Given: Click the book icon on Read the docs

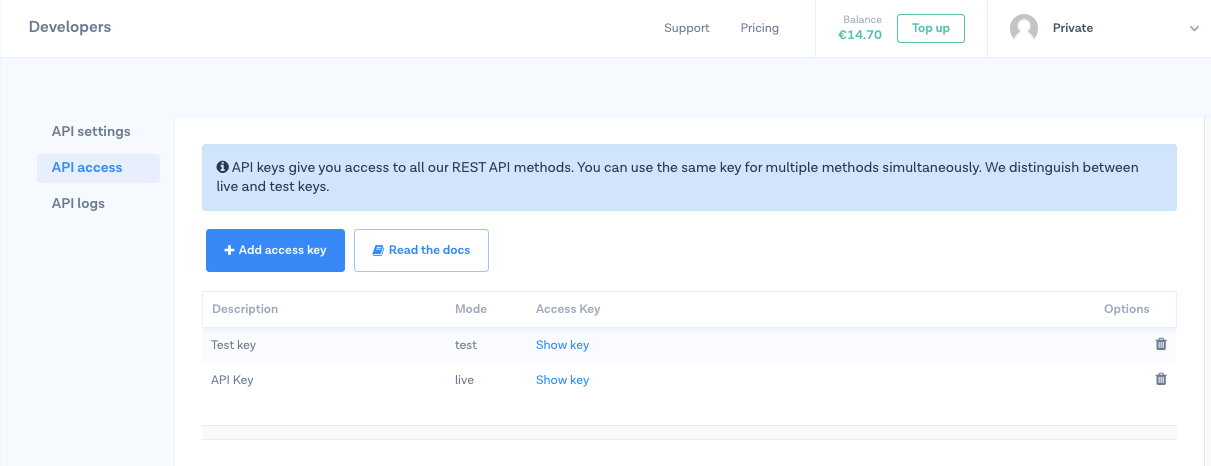Looking at the screenshot, I should pos(378,250).
